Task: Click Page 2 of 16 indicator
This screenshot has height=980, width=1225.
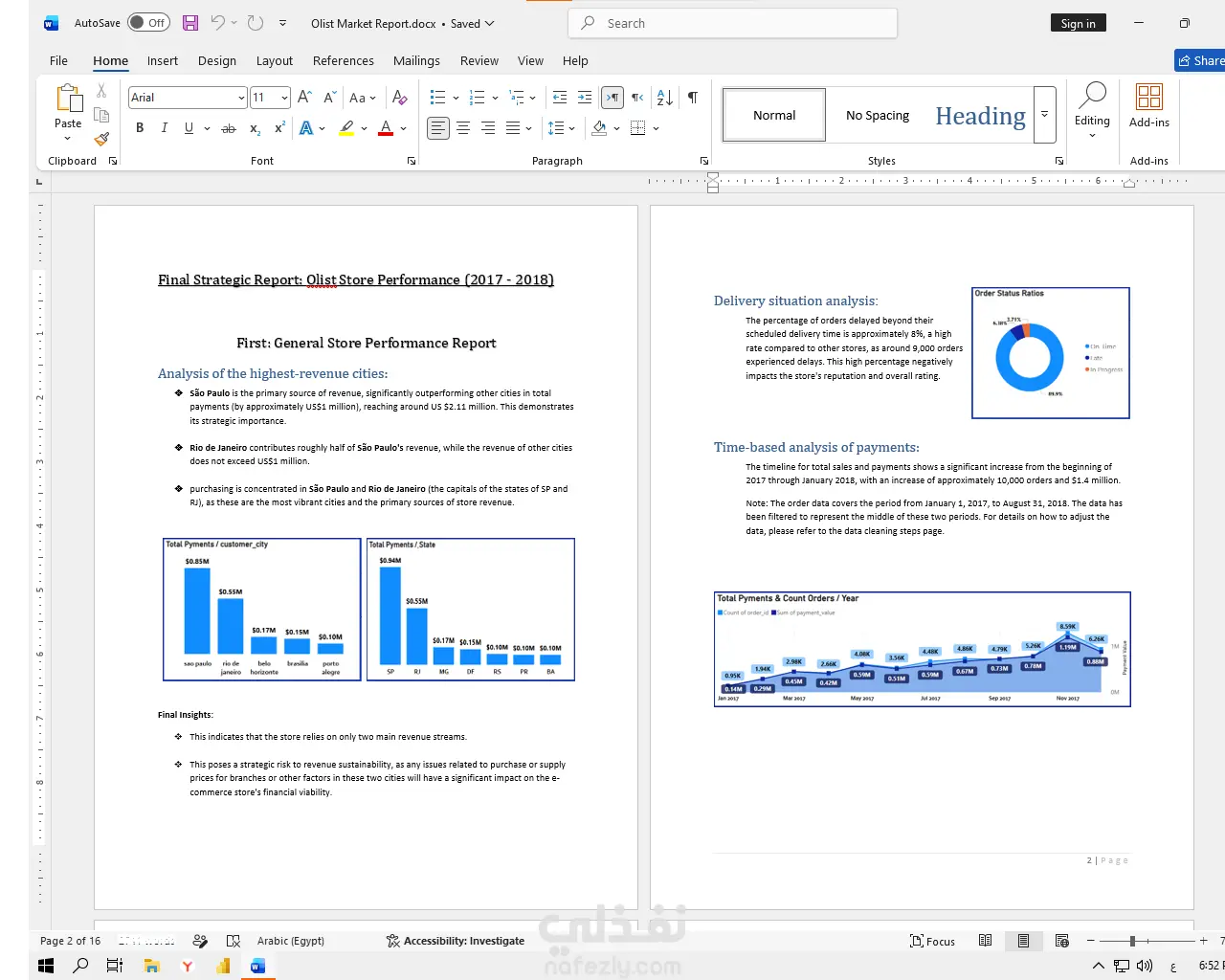Action: point(70,941)
